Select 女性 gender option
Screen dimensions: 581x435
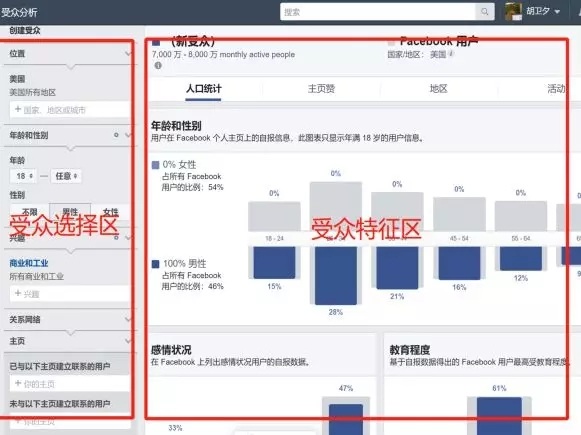tap(110, 211)
